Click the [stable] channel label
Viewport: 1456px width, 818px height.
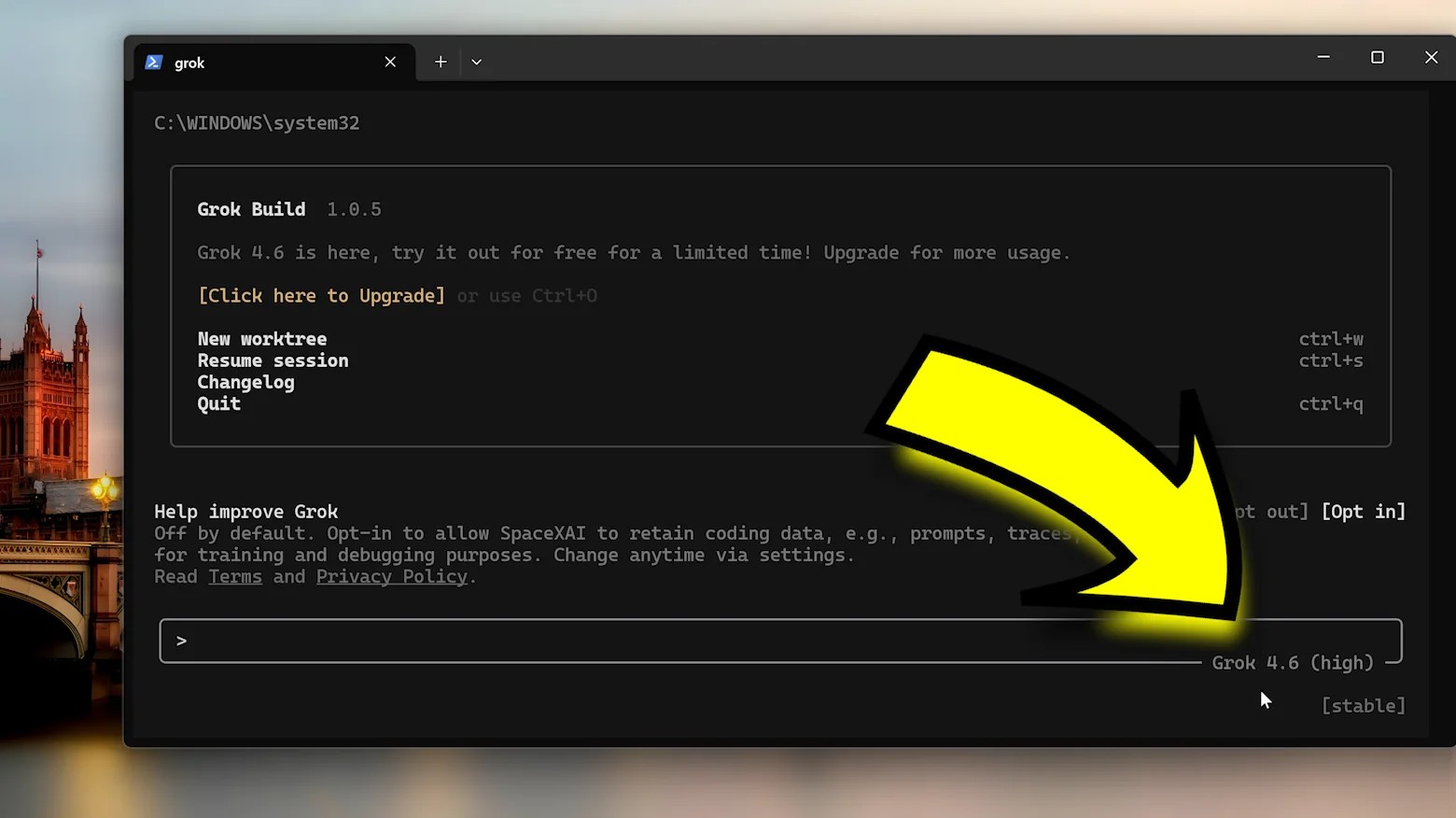click(x=1364, y=706)
